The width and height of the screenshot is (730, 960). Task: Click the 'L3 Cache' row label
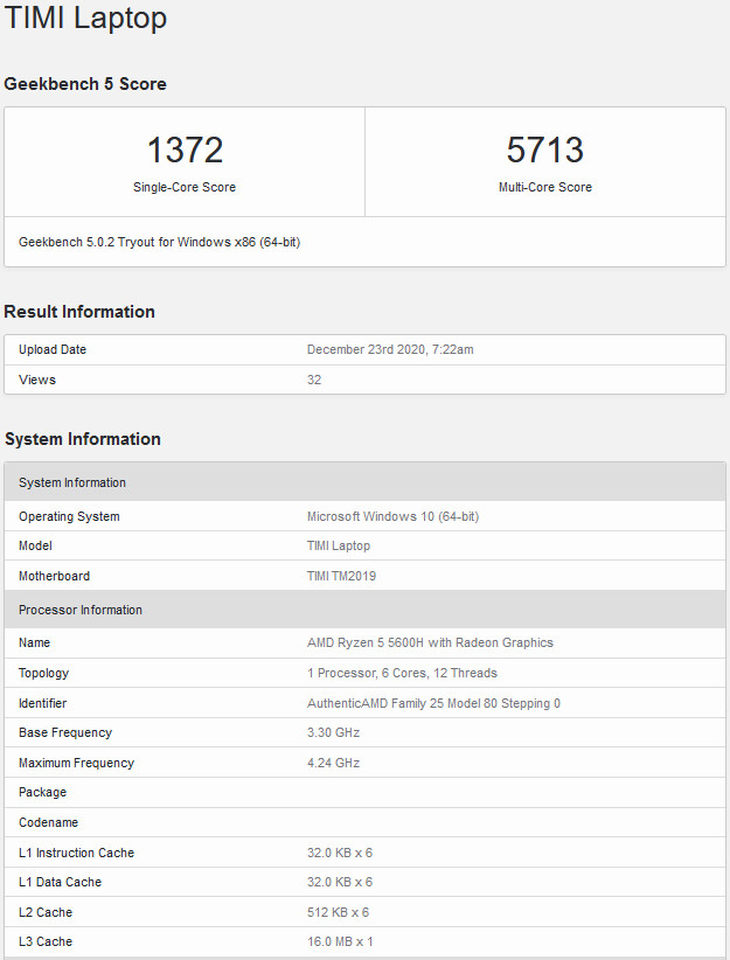45,942
